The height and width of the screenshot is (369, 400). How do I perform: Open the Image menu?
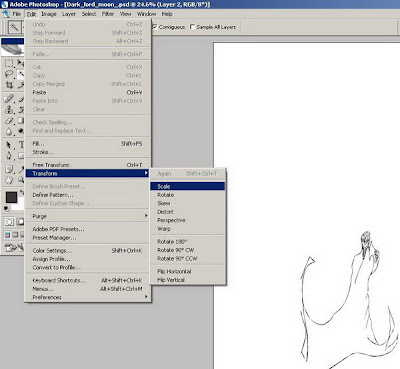[49, 14]
